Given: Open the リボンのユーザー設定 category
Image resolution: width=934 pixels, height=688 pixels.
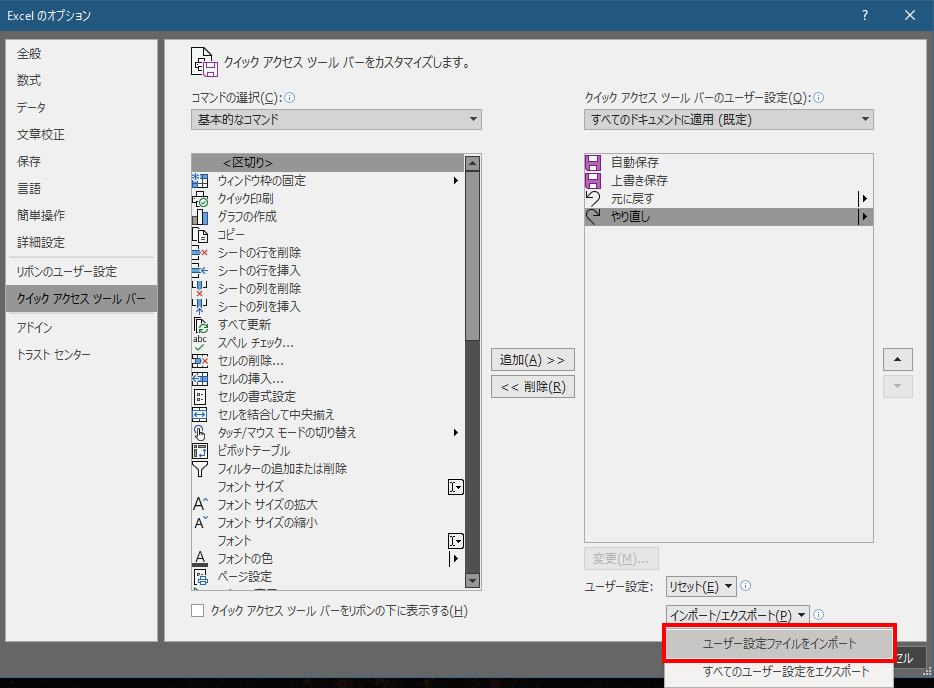Looking at the screenshot, I should [82, 272].
